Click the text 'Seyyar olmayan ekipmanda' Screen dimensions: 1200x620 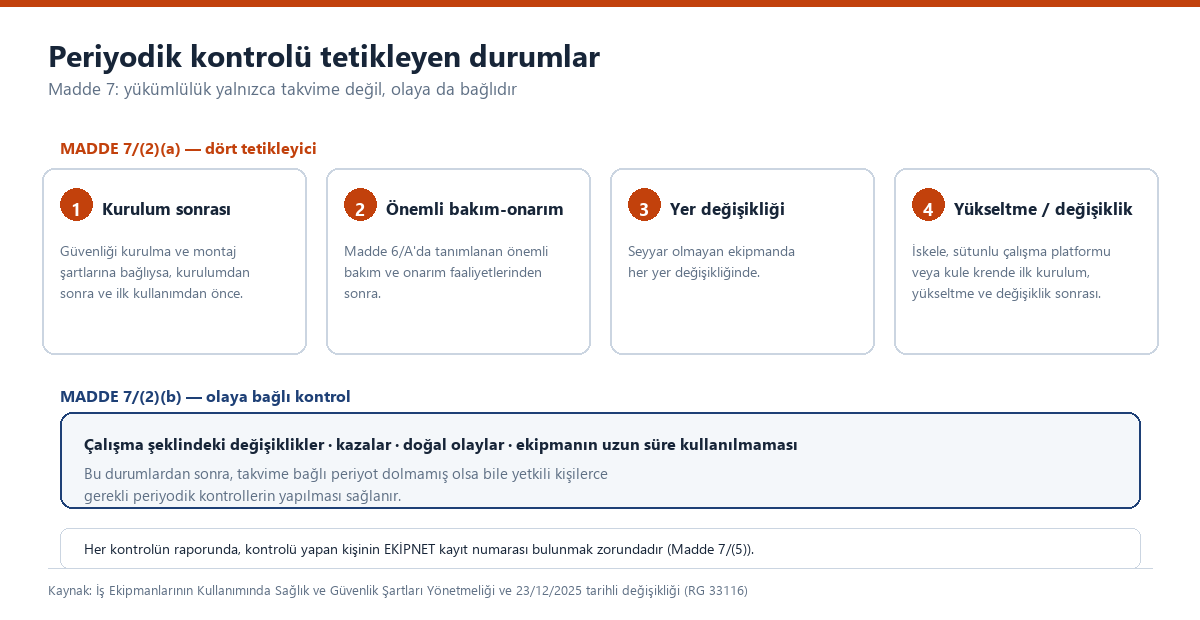[711, 262]
